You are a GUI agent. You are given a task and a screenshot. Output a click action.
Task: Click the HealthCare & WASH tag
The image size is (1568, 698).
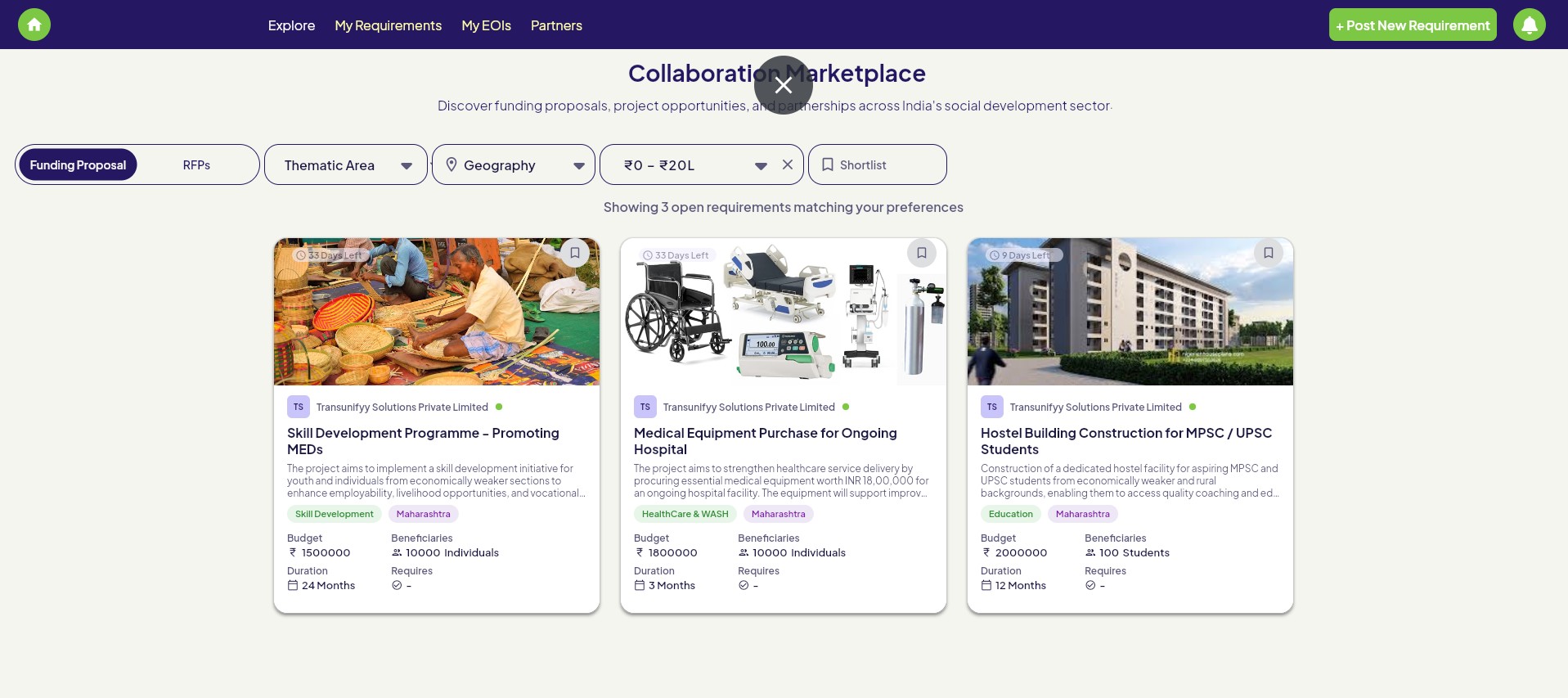[685, 514]
